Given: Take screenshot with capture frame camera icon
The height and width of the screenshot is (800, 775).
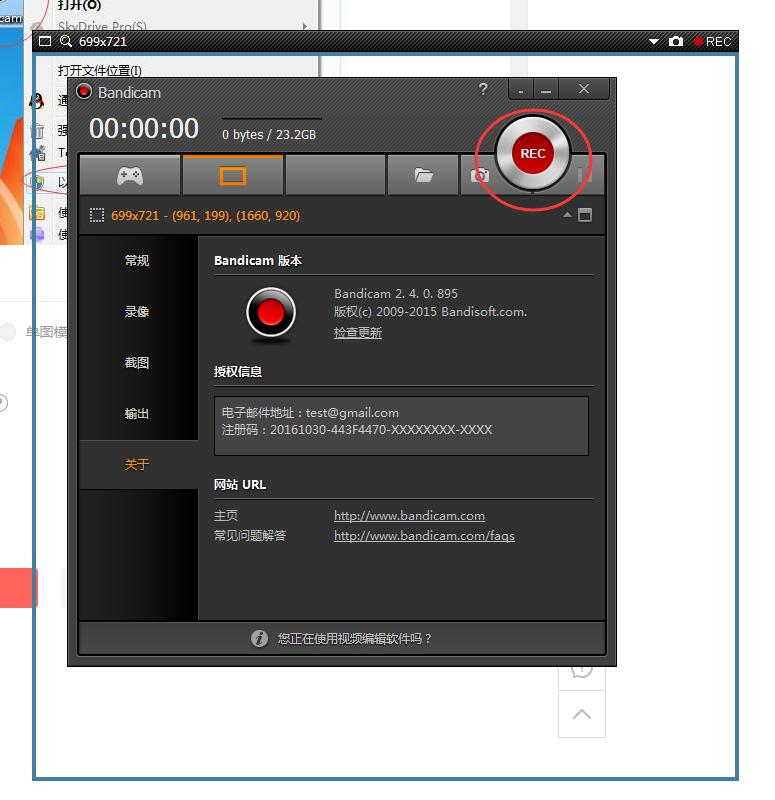Looking at the screenshot, I should tap(676, 41).
